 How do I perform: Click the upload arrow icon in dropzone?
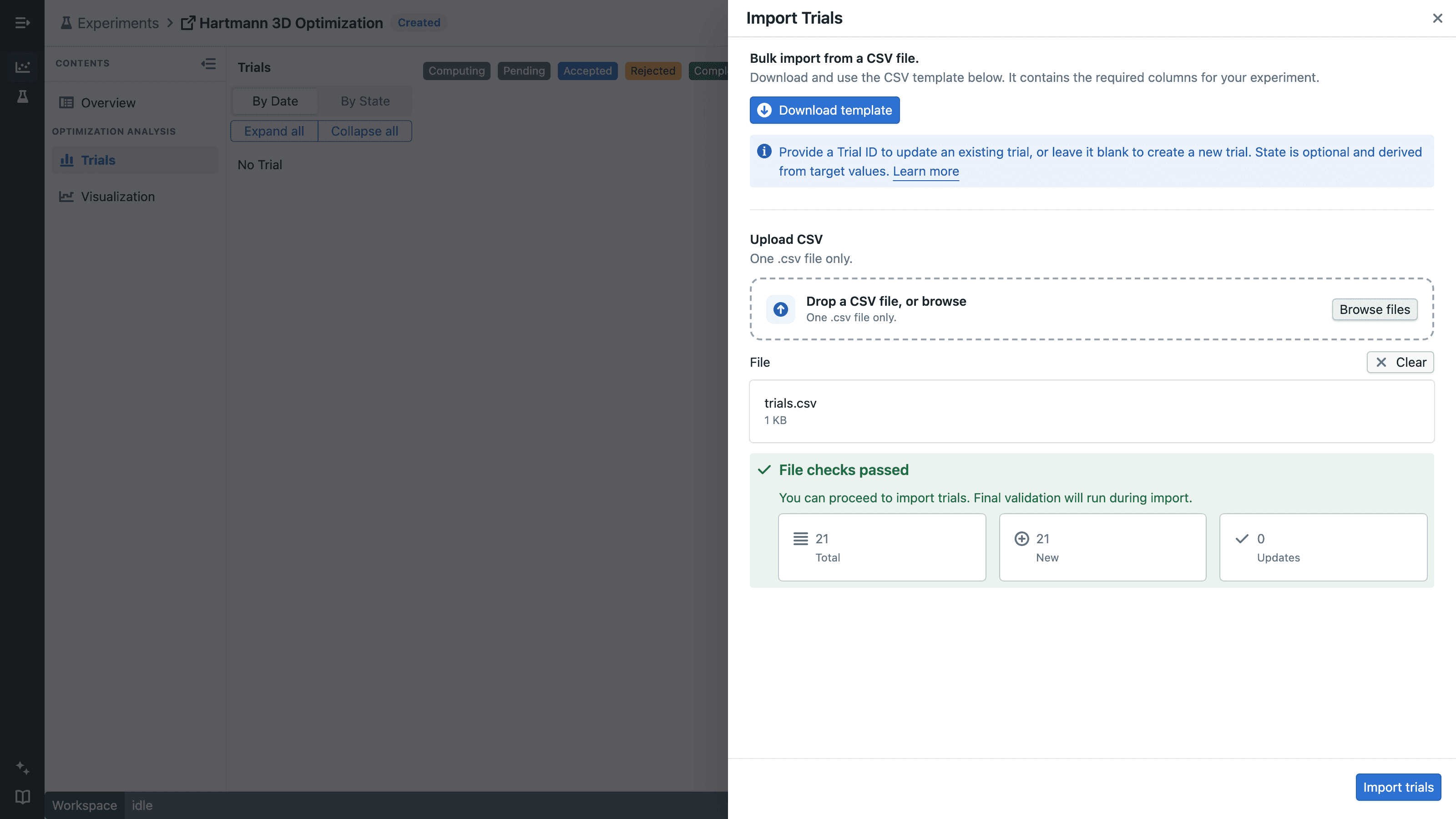(x=781, y=309)
